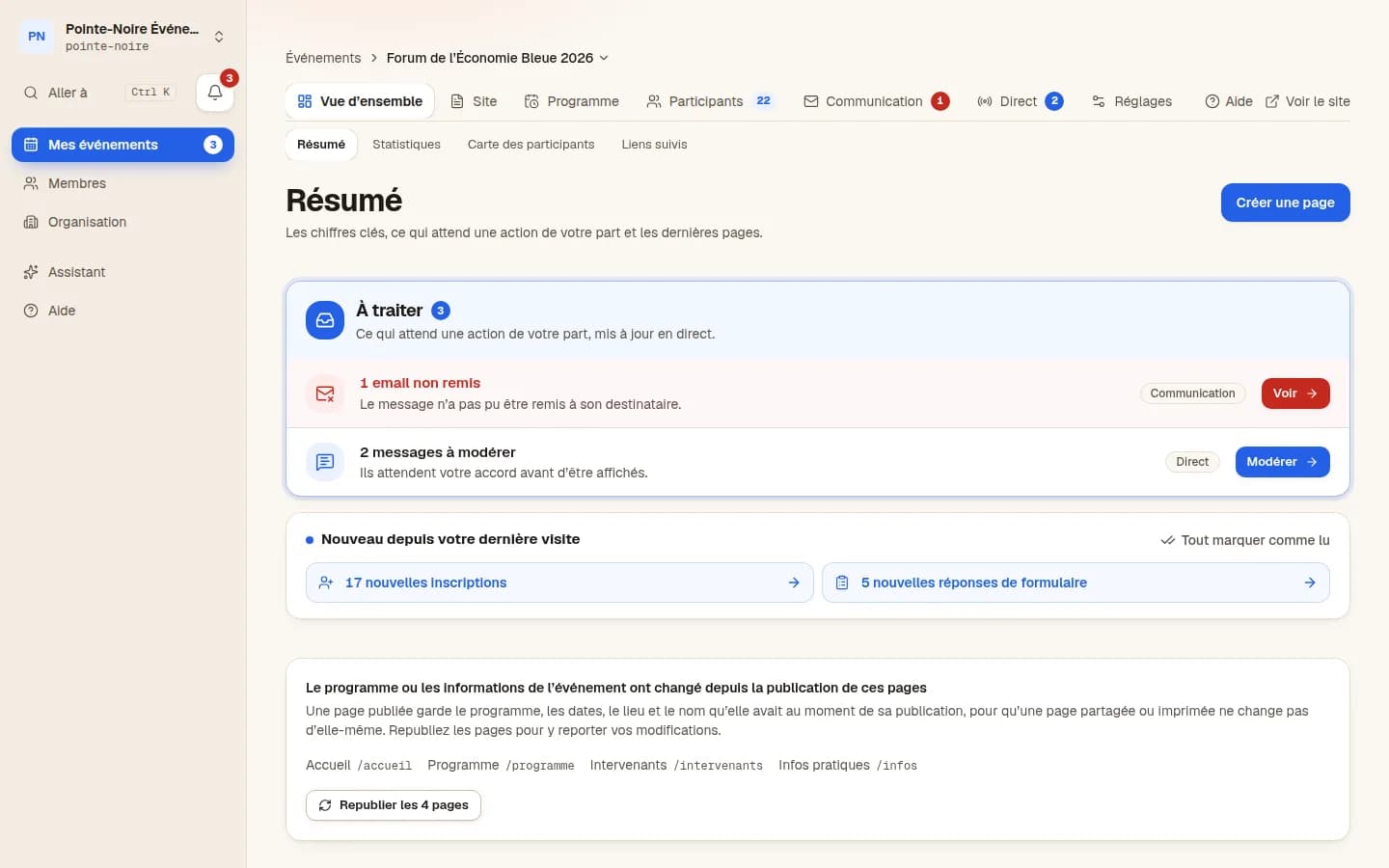Click the red Voir button
Viewport: 1389px width, 868px height.
(1295, 393)
